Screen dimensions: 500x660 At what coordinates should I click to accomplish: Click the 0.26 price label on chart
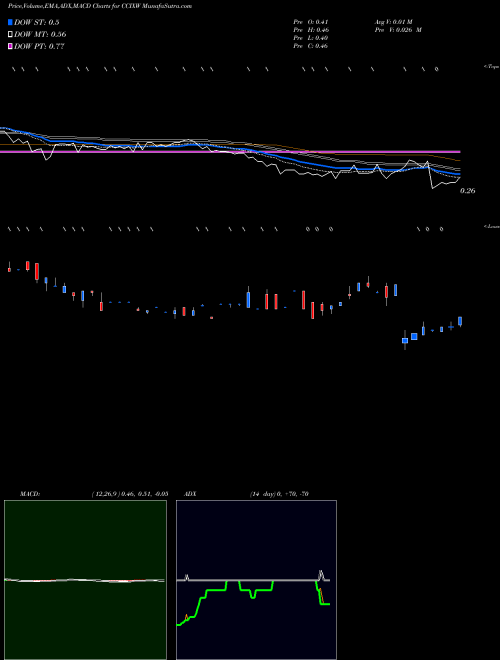pos(468,191)
